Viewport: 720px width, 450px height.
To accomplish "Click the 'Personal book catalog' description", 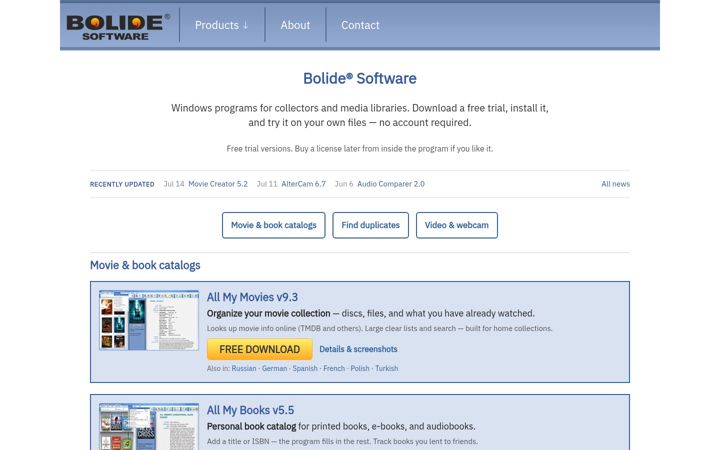I will 341,426.
